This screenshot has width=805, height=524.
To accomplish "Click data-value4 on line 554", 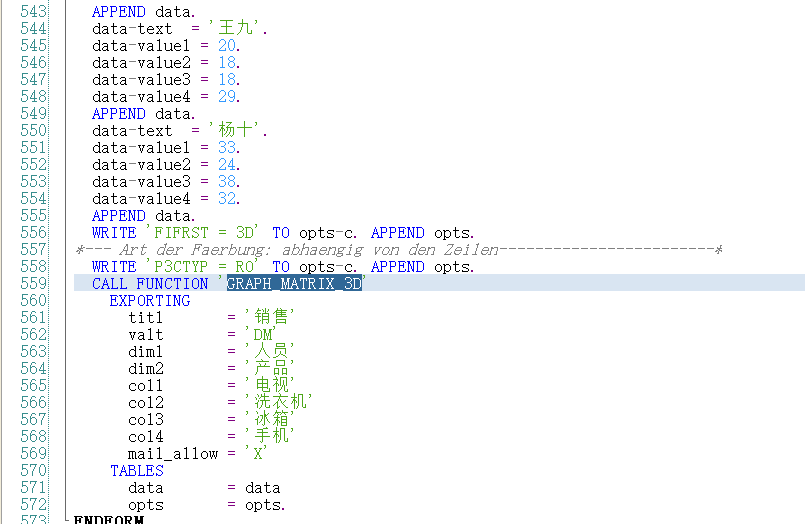I will point(141,199).
